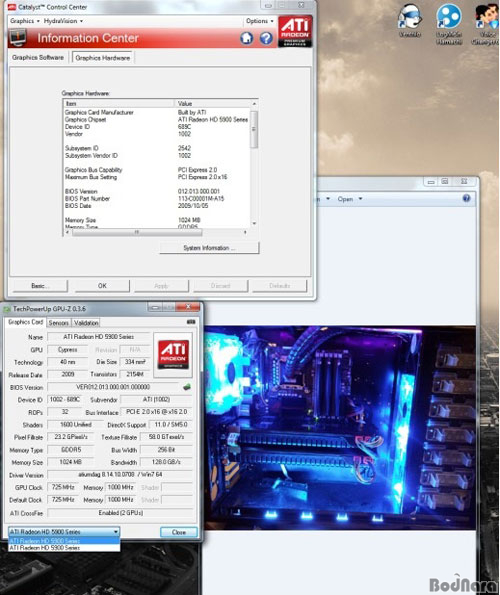Open the LogMeIn Hamachi desktop shortcut
The height and width of the screenshot is (595, 500).
[x=449, y=24]
